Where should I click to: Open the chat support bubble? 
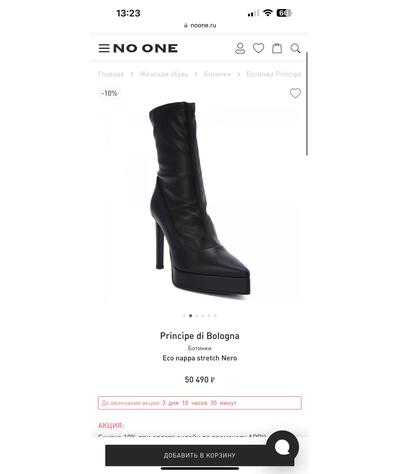pyautogui.click(x=282, y=447)
